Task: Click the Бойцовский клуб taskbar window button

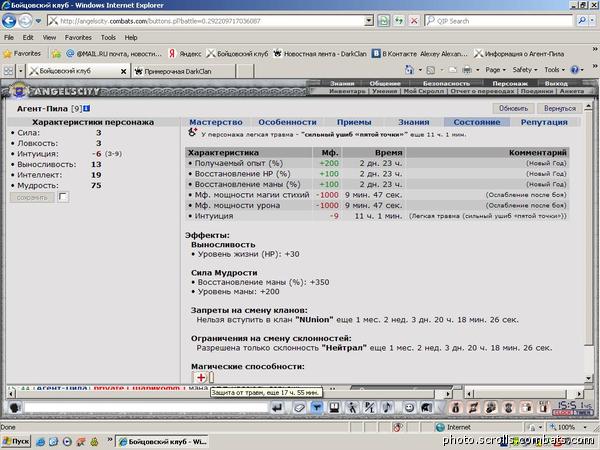Action: pos(162,441)
